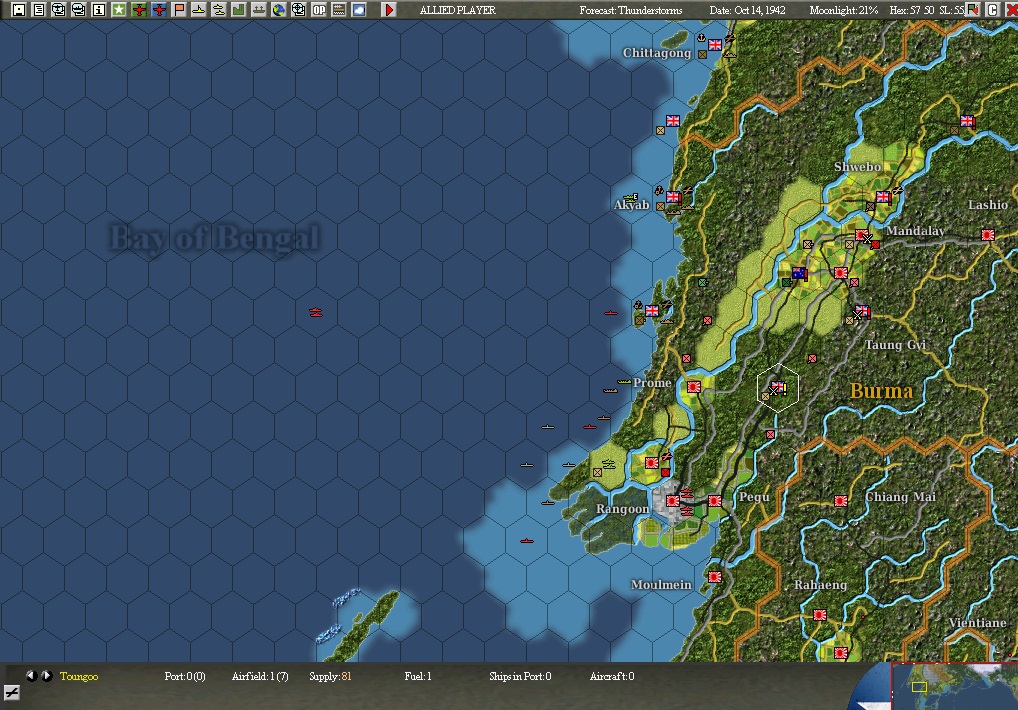Click the 'C' icon at top right
This screenshot has width=1018, height=710.
992,10
